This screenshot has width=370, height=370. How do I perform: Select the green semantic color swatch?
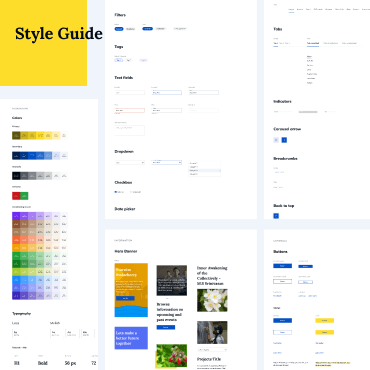pyautogui.click(x=24, y=196)
